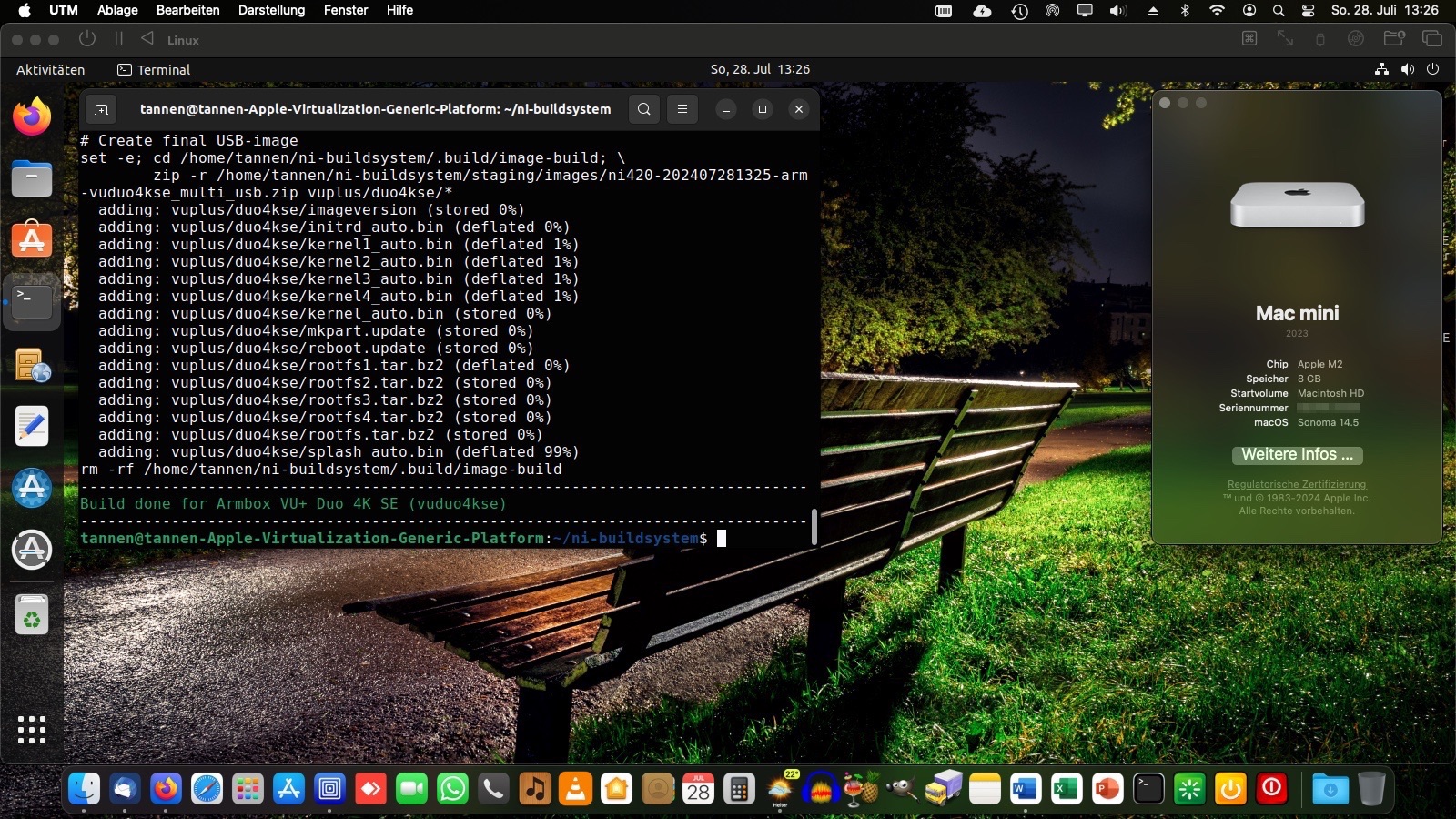Open the Darstellung menu
Viewport: 1456px width, 819px height.
271,10
